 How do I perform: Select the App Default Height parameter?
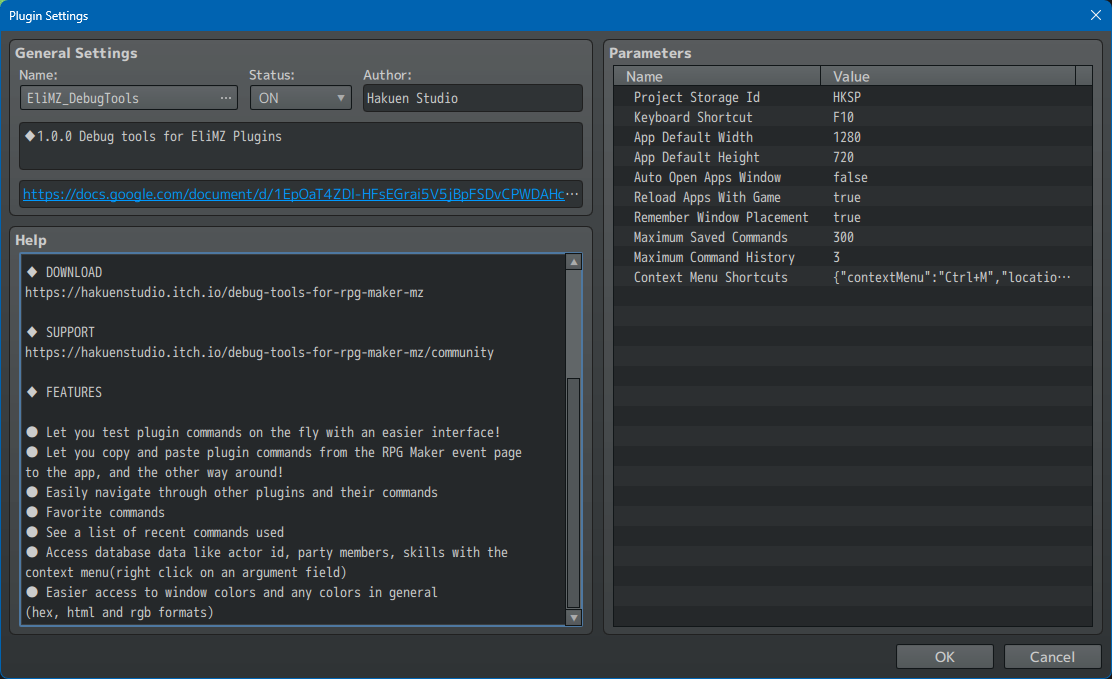coord(852,157)
